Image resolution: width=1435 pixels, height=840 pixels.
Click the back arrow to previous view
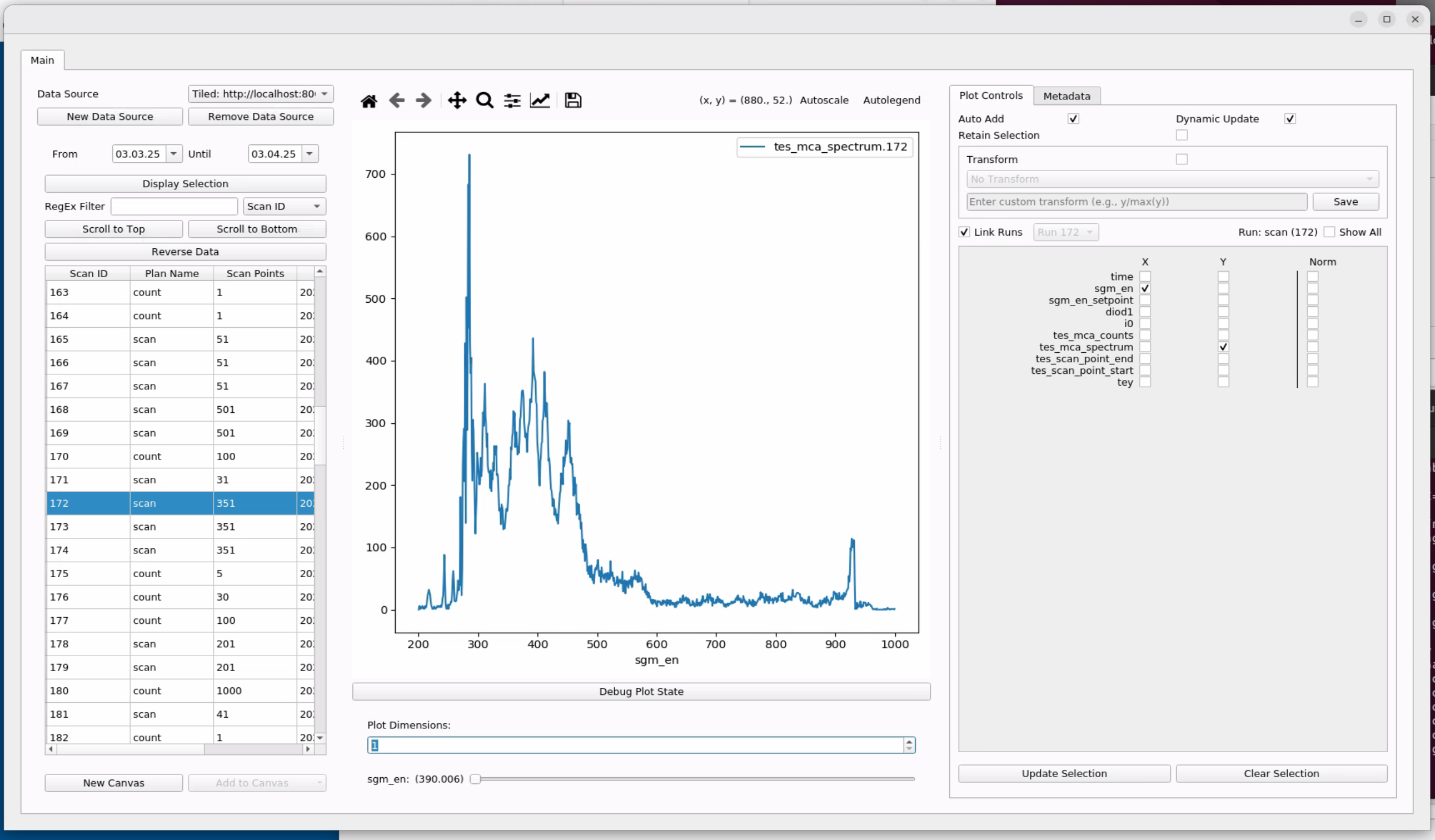point(396,101)
